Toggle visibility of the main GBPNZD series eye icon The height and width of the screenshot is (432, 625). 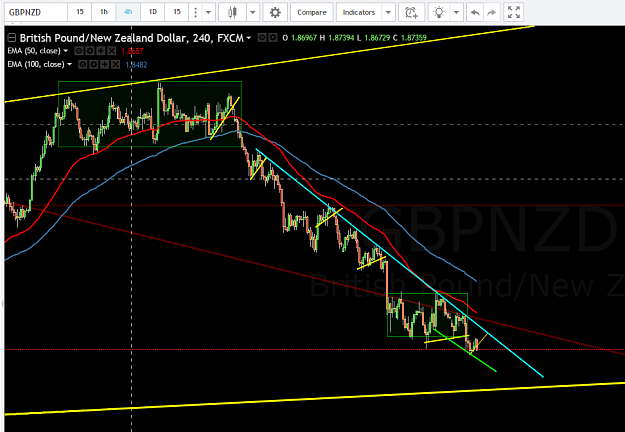pos(262,38)
